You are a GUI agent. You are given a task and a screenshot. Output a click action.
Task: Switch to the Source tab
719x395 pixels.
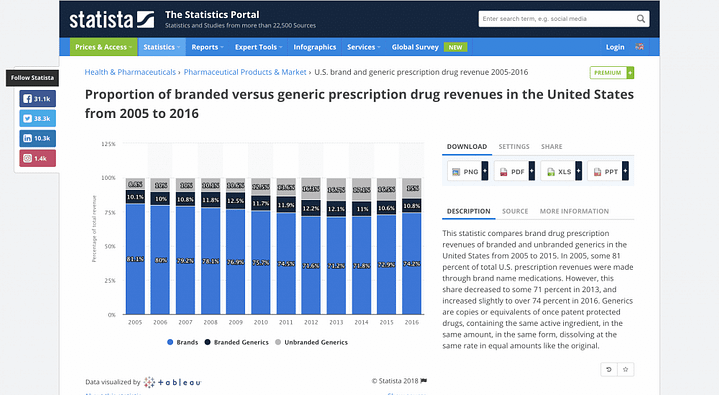[515, 211]
